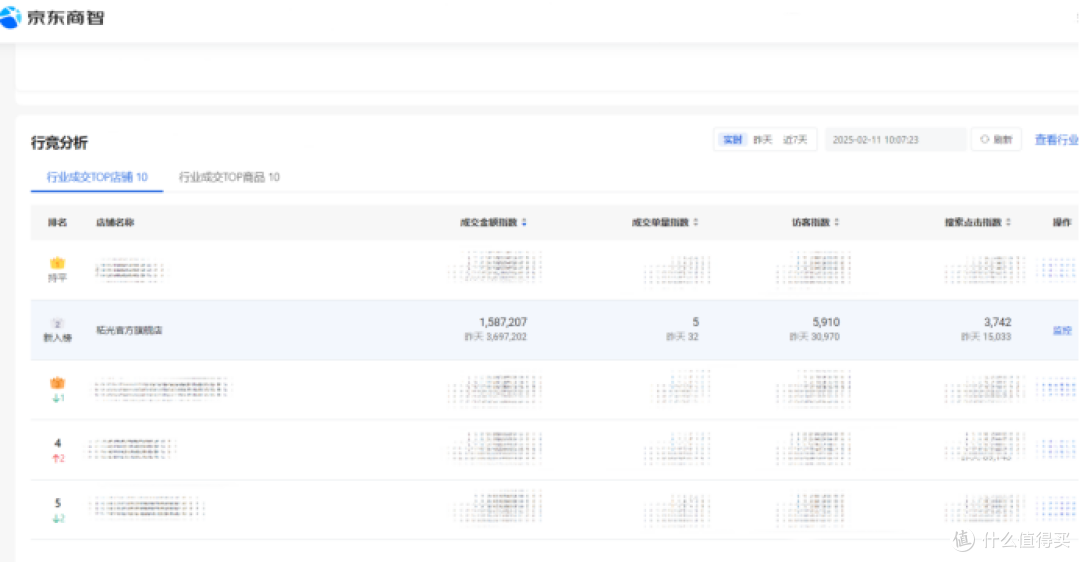Click the rank number 5
The height and width of the screenshot is (562, 1080).
[57, 503]
